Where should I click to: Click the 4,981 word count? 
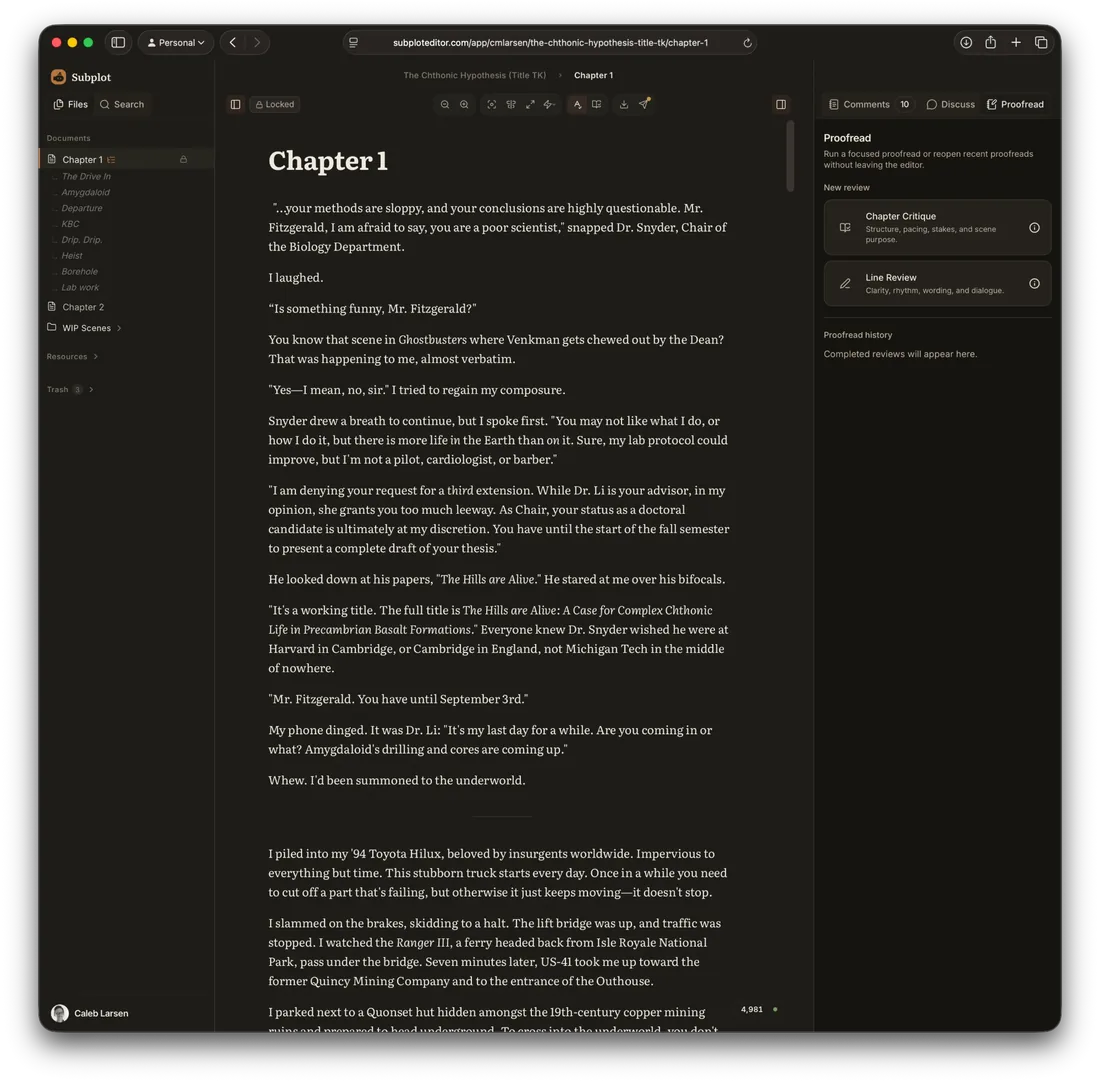pos(751,1009)
